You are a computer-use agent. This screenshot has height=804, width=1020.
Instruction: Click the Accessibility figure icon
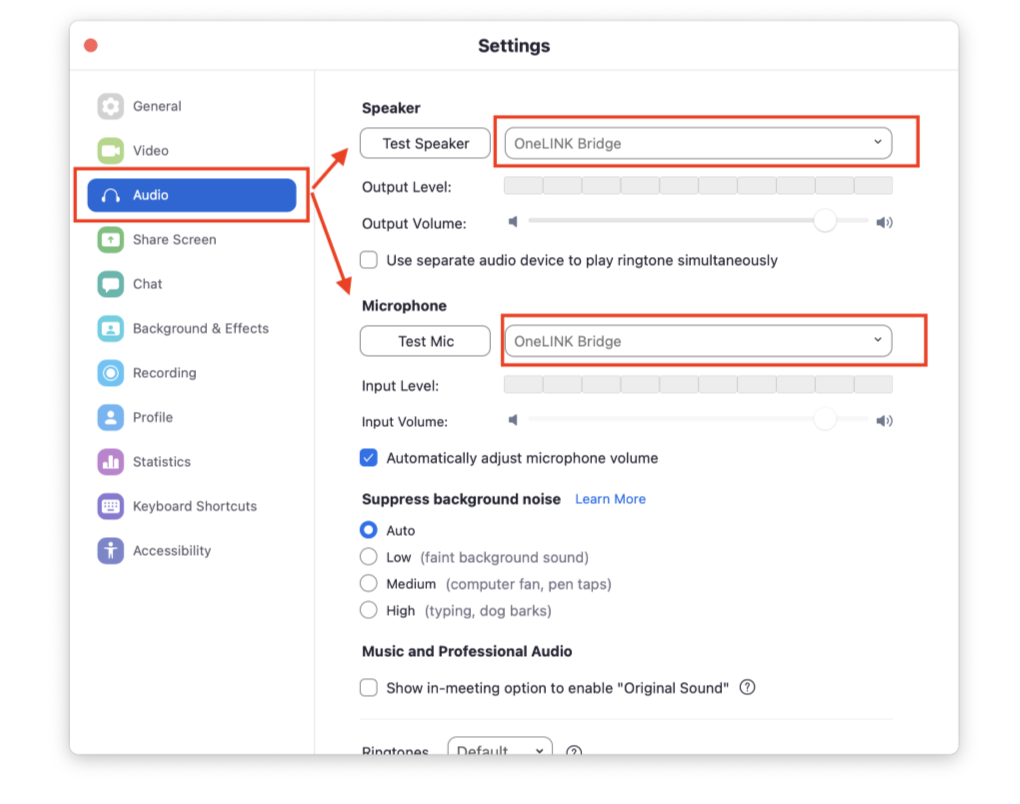[111, 551]
